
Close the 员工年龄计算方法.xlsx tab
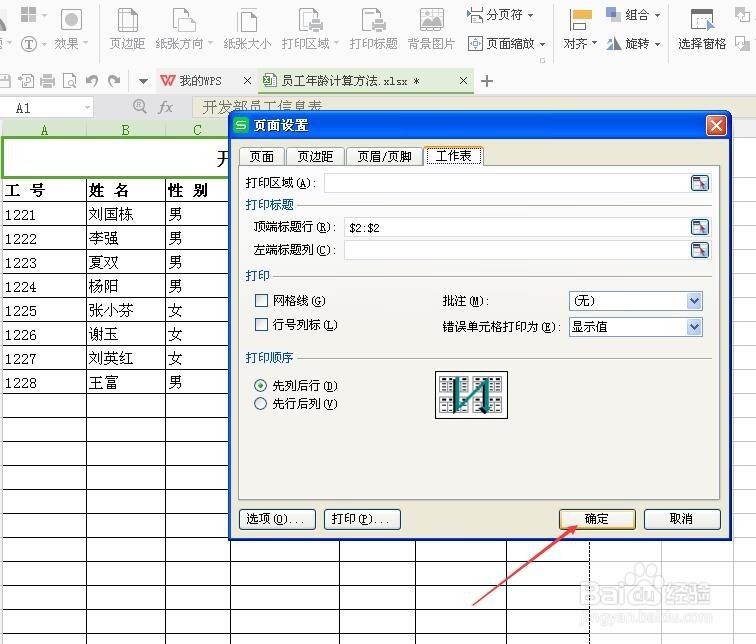[x=463, y=80]
